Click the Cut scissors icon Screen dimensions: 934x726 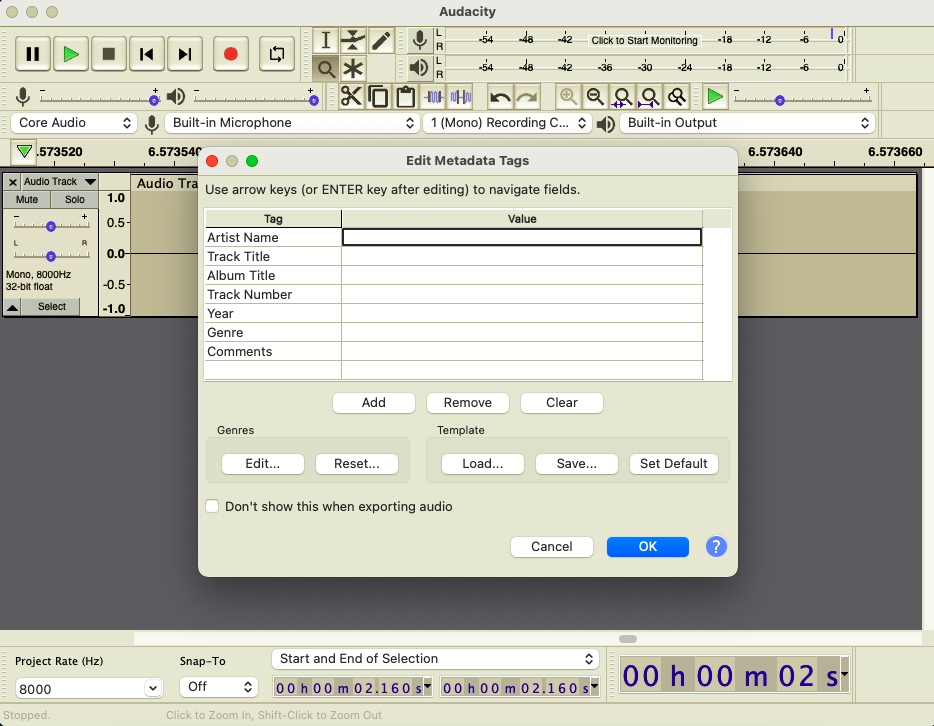(x=350, y=97)
